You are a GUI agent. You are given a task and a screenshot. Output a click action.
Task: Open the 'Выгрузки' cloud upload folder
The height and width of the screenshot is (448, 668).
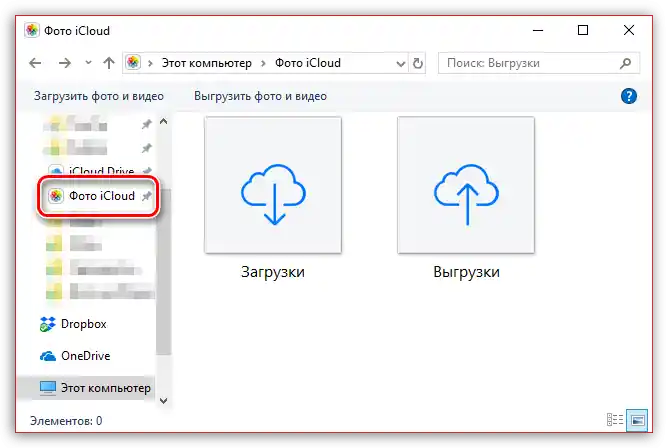click(466, 185)
